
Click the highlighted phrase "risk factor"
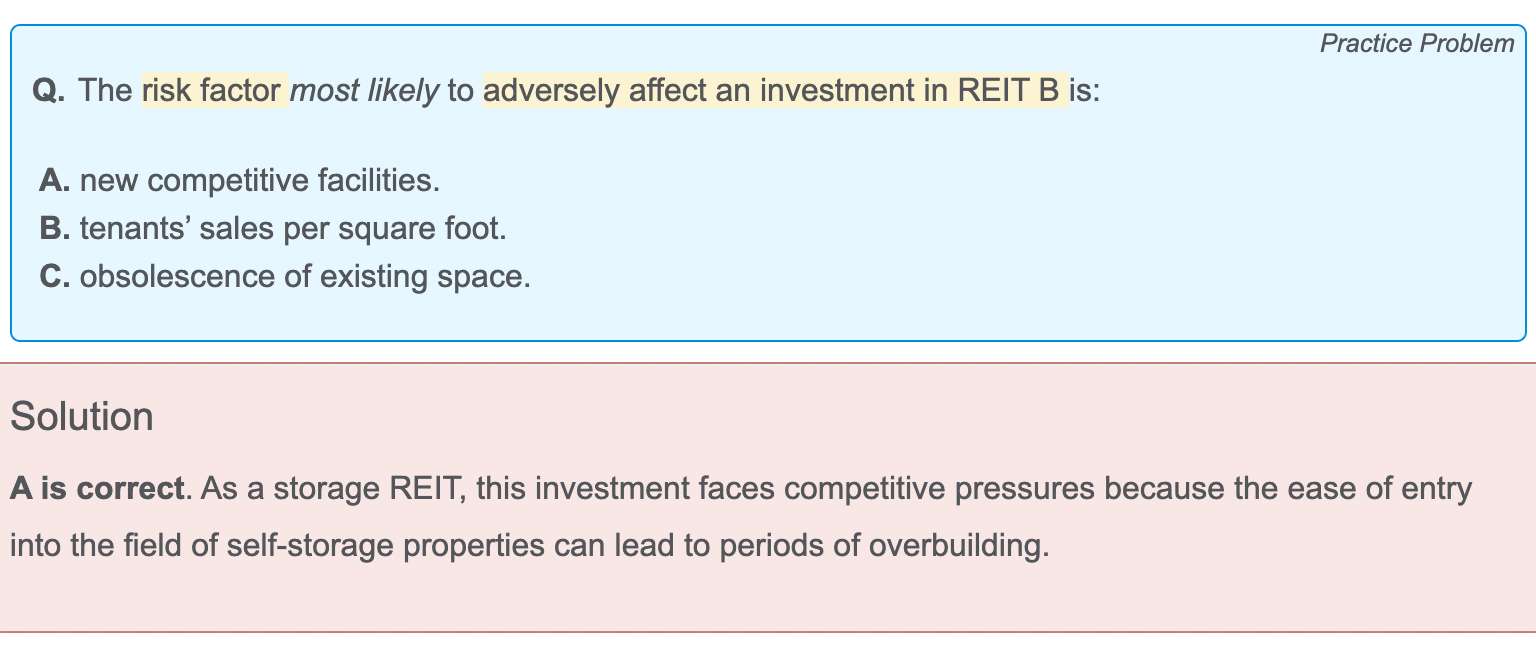point(214,91)
